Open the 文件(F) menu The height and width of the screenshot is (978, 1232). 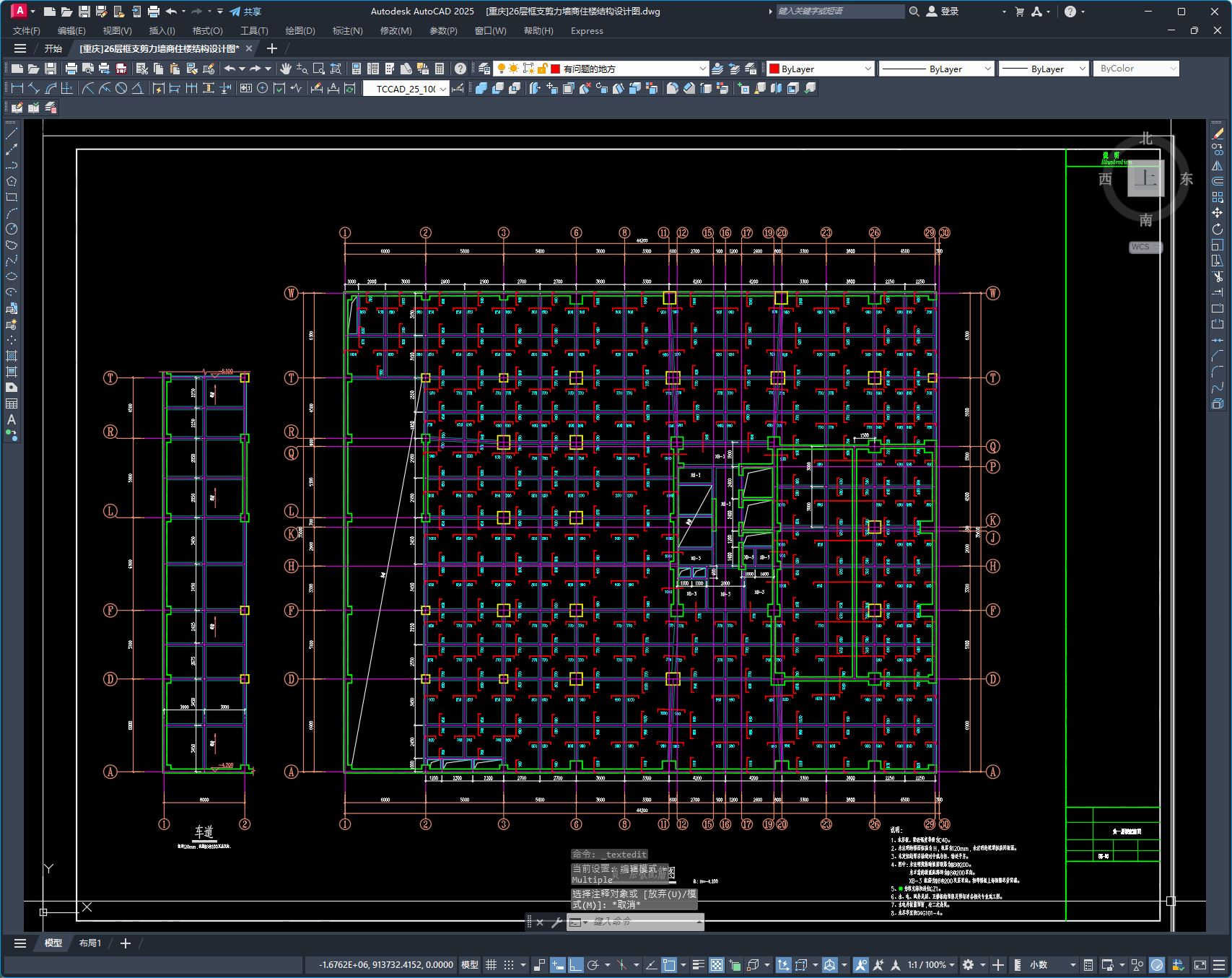coord(27,30)
